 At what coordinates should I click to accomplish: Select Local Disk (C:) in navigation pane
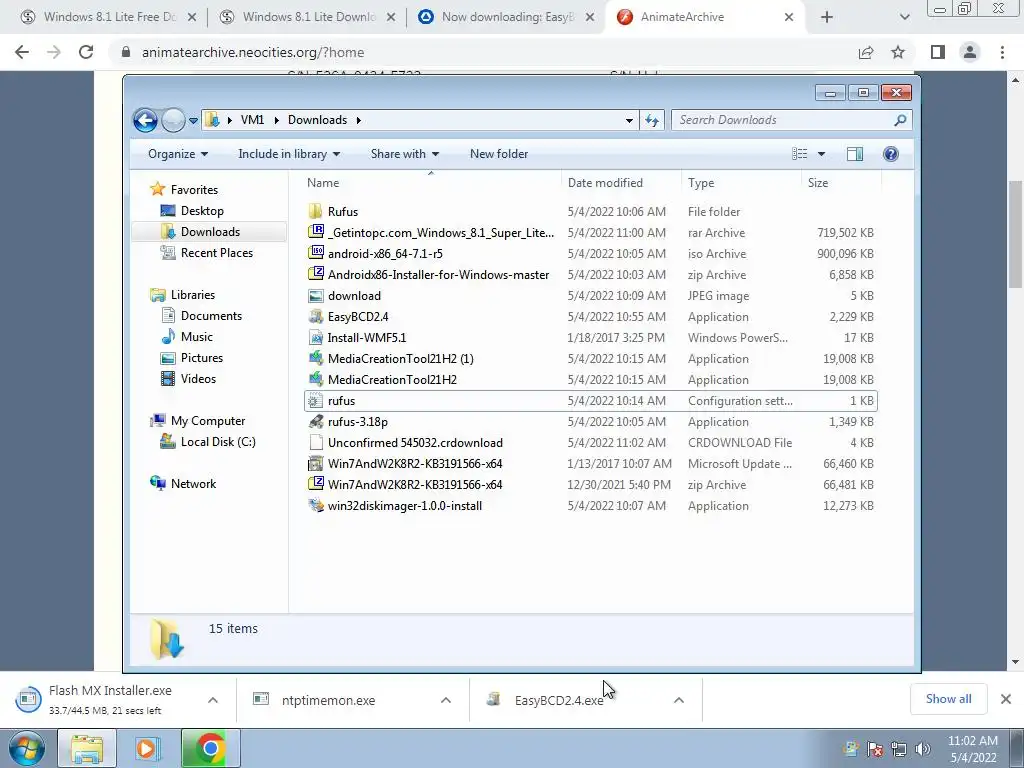pos(217,442)
